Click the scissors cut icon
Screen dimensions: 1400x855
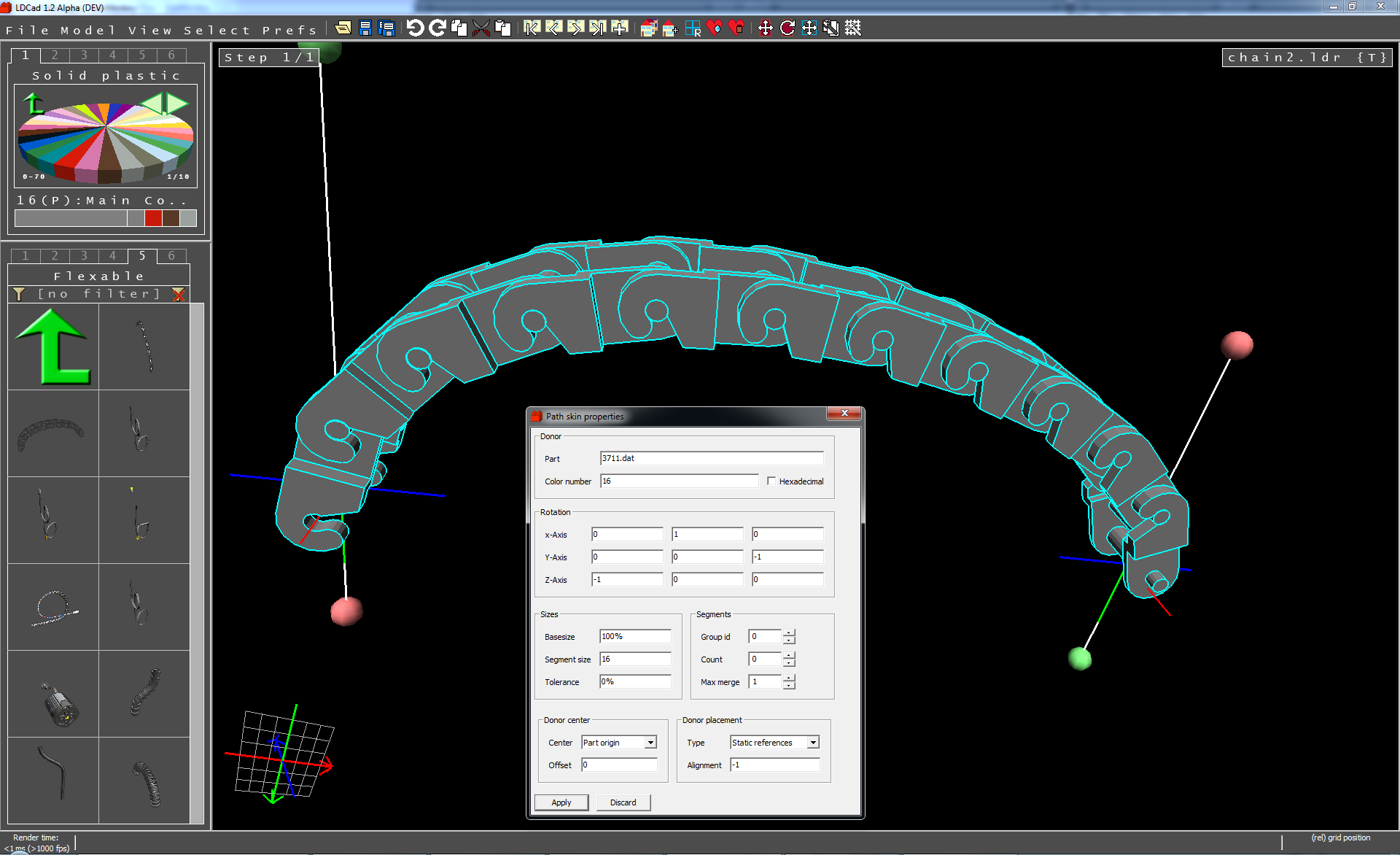(481, 28)
